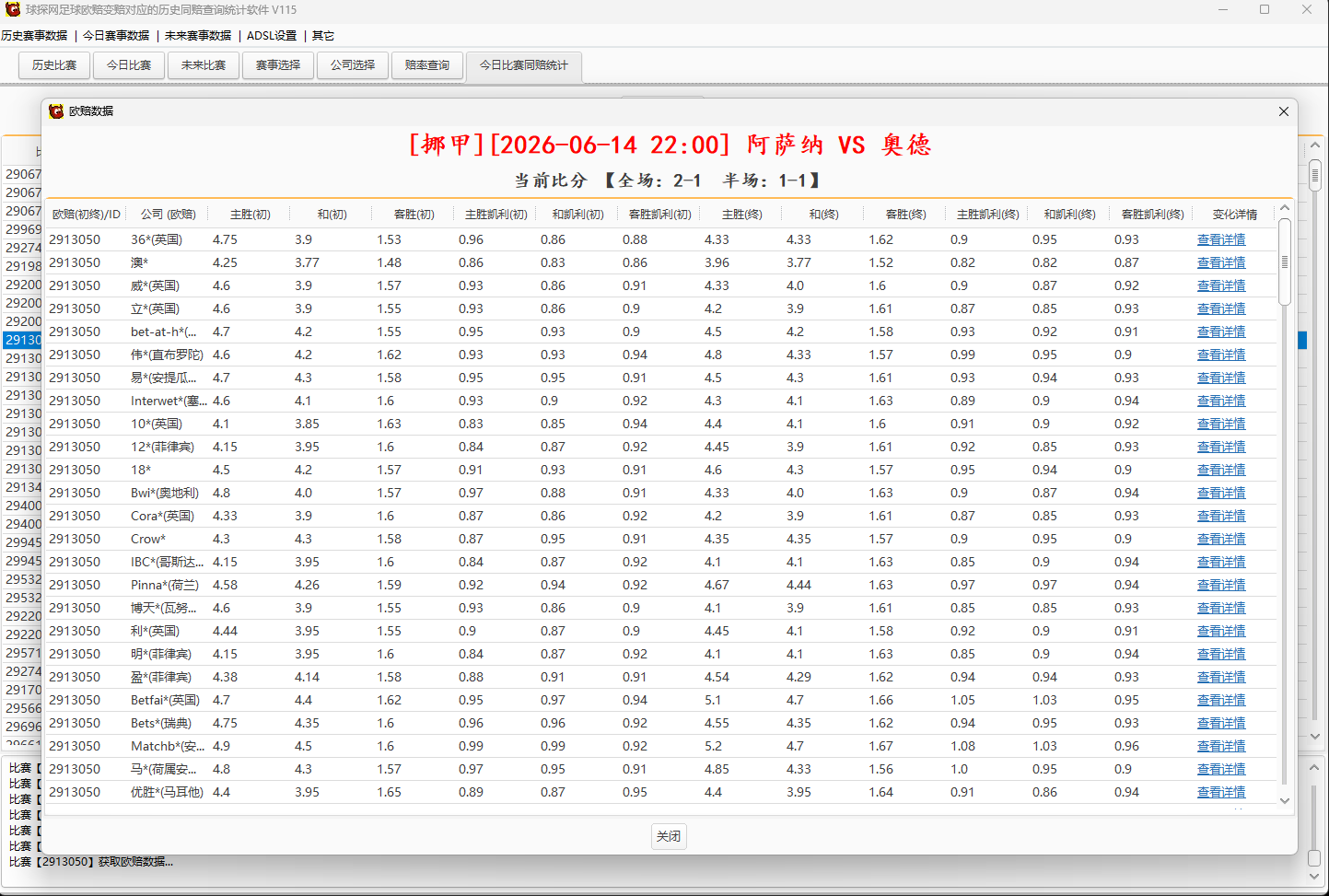Open 查看详情 for Bwi*(奥地利) row

pos(1221,493)
